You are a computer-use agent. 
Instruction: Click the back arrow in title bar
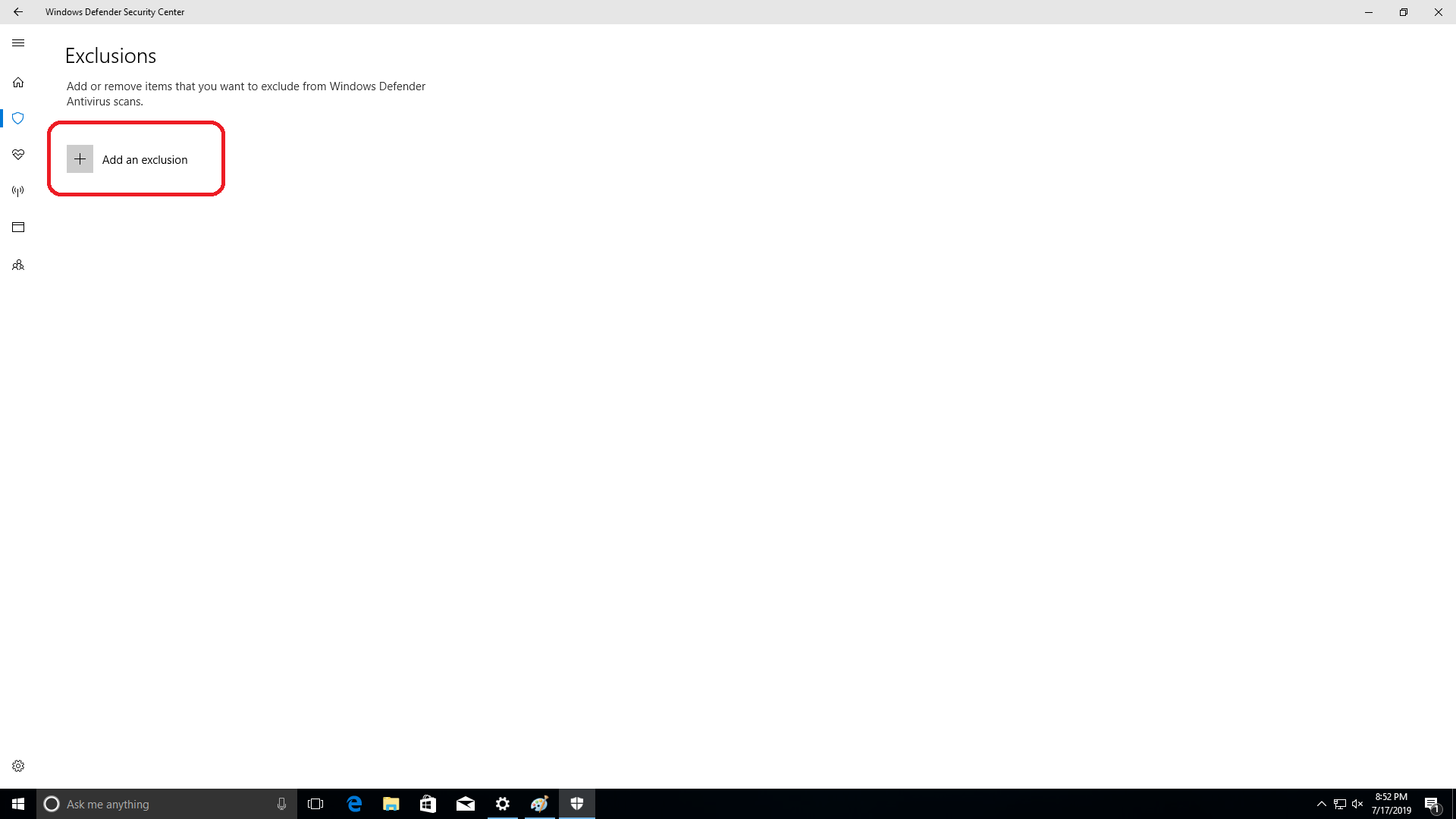pyautogui.click(x=18, y=12)
